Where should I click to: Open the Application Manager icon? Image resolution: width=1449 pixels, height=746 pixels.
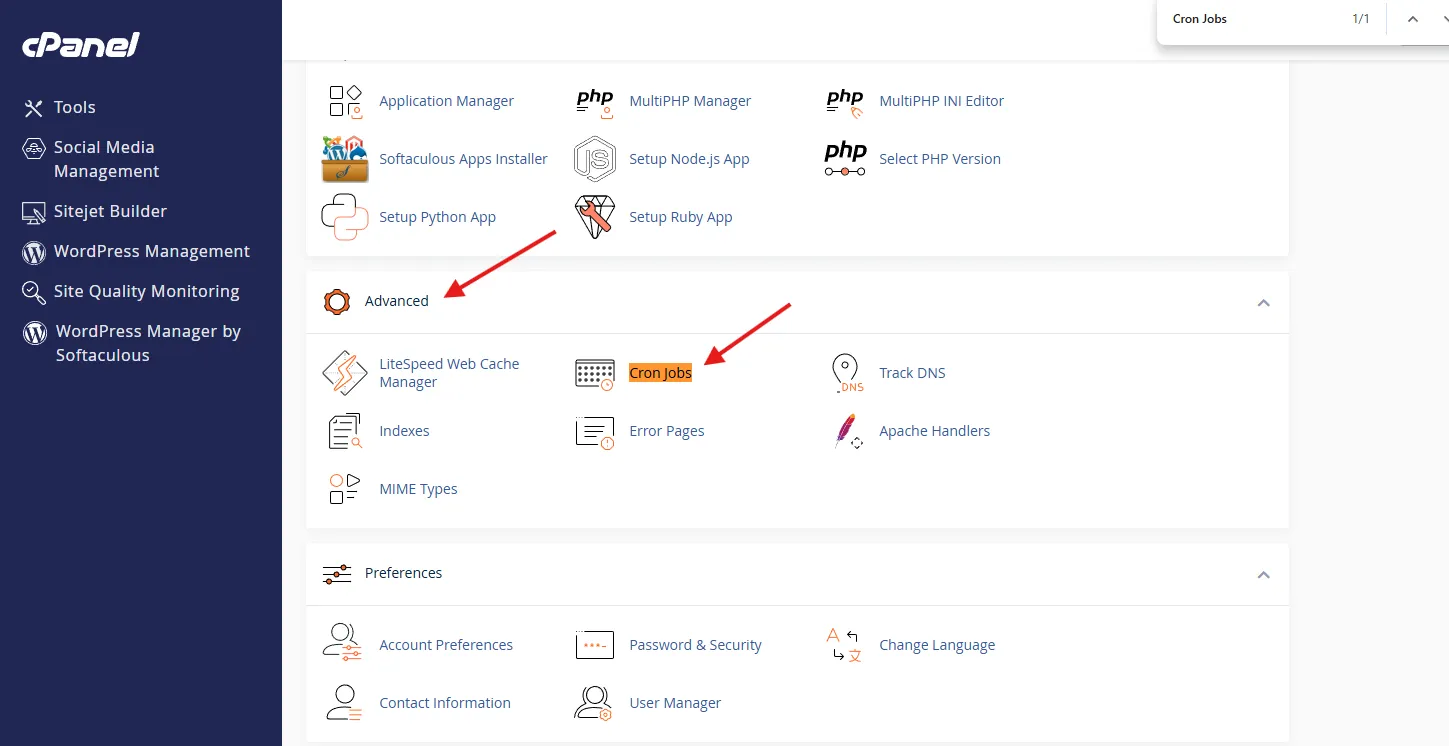point(345,101)
